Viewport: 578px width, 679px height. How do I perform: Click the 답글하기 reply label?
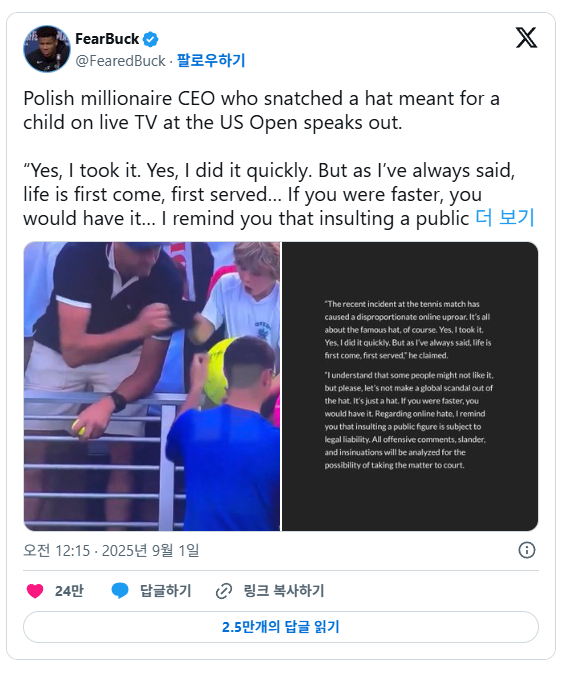tap(165, 591)
